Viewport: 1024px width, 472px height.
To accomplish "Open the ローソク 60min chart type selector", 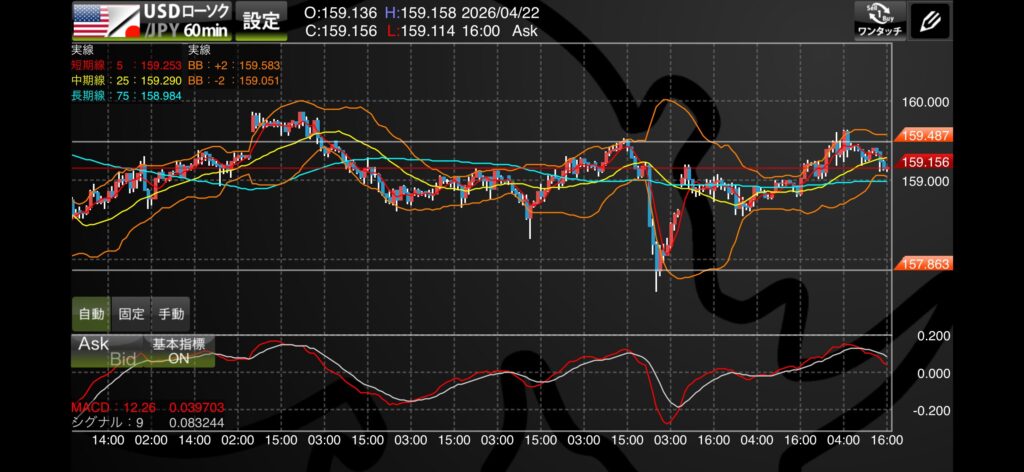I will pyautogui.click(x=186, y=21).
